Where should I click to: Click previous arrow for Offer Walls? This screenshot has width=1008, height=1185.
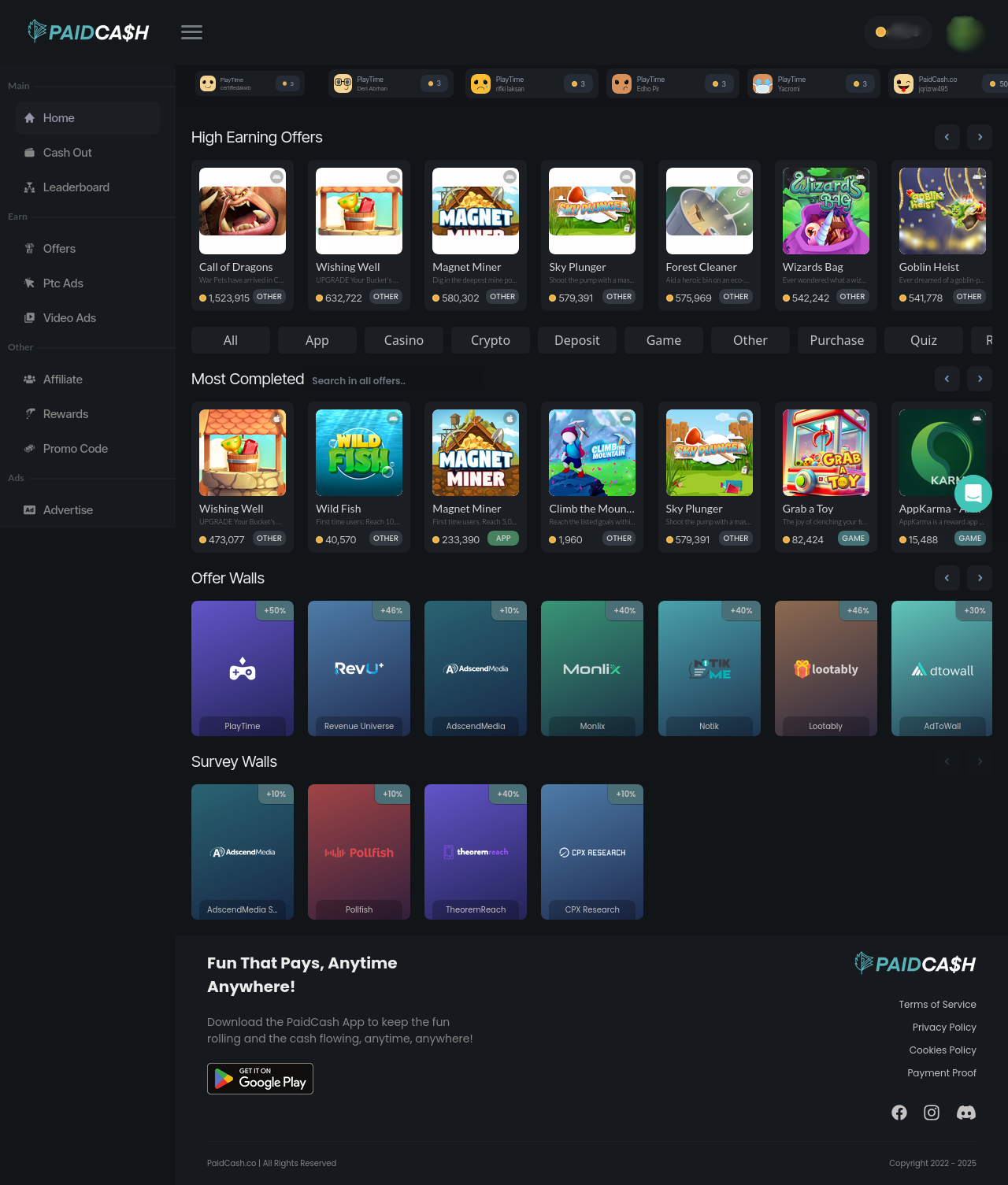coord(947,578)
